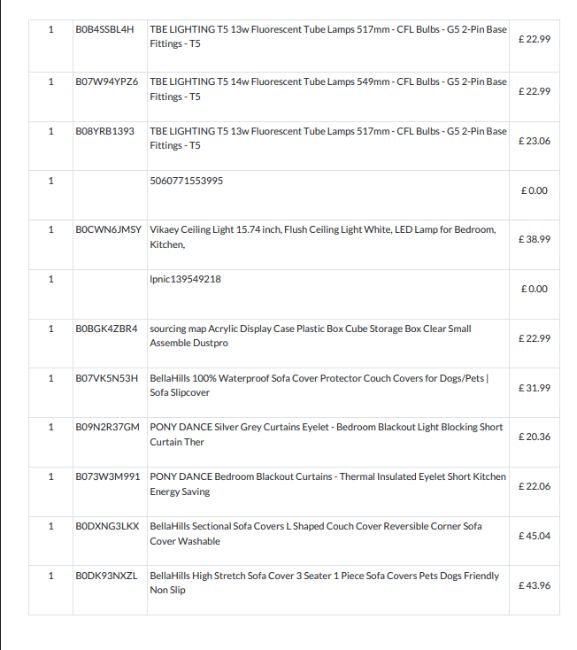
Task: Click ASIN B0BGK4ZBR4 code
Action: [x=106, y=329]
